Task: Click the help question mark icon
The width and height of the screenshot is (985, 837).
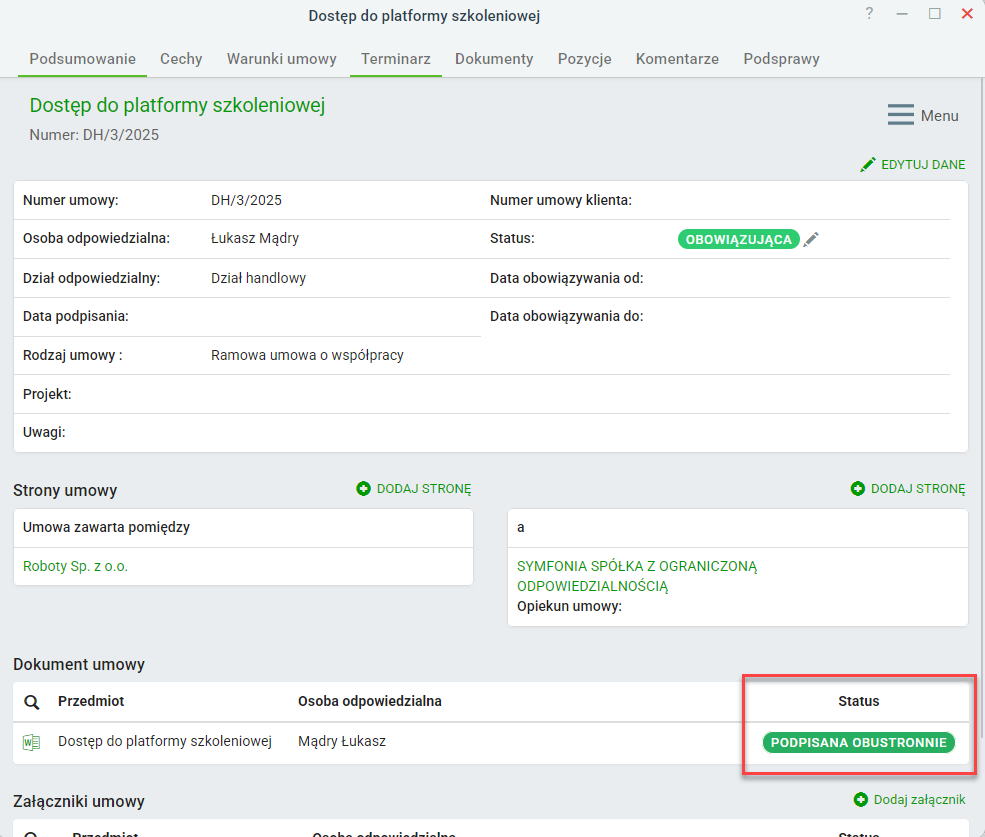Action: click(869, 13)
